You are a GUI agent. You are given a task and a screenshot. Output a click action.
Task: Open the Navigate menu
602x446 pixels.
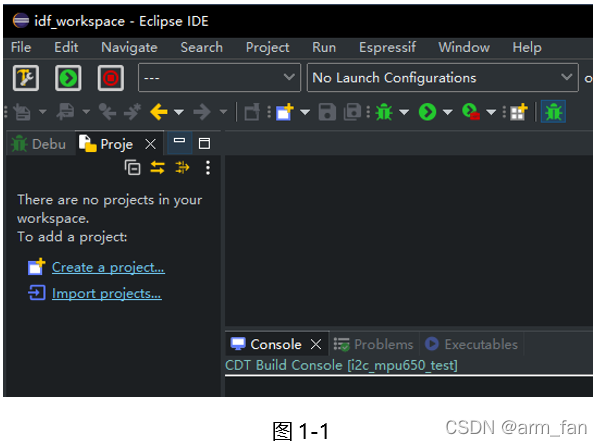click(x=129, y=48)
